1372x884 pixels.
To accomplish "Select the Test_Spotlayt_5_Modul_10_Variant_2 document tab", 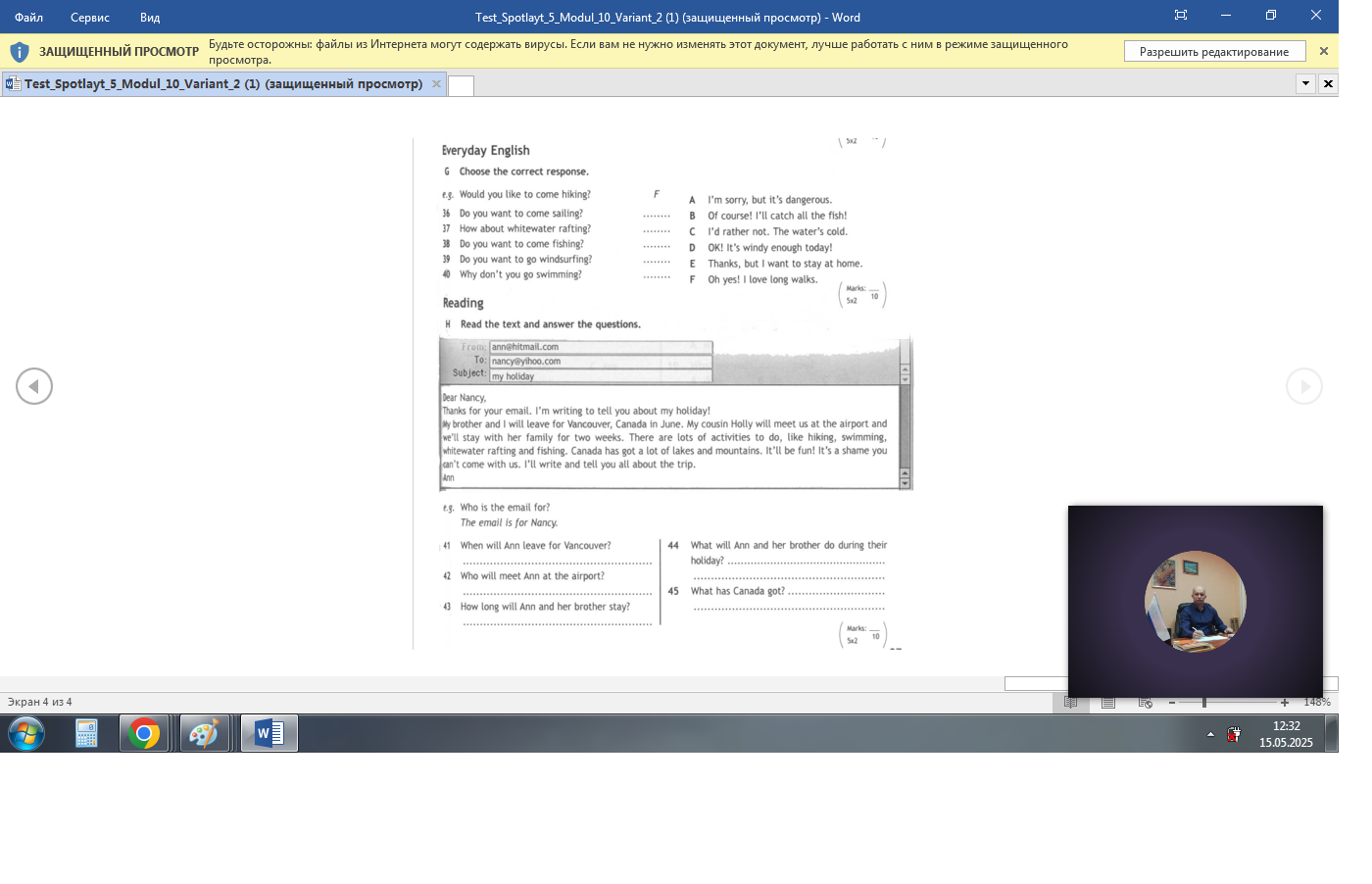I will (223, 84).
